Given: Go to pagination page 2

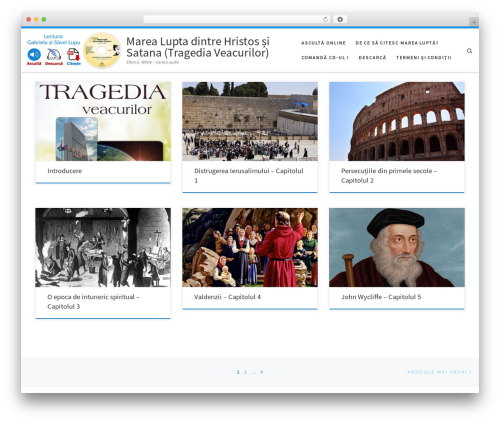Looking at the screenshot, I should click(x=245, y=372).
